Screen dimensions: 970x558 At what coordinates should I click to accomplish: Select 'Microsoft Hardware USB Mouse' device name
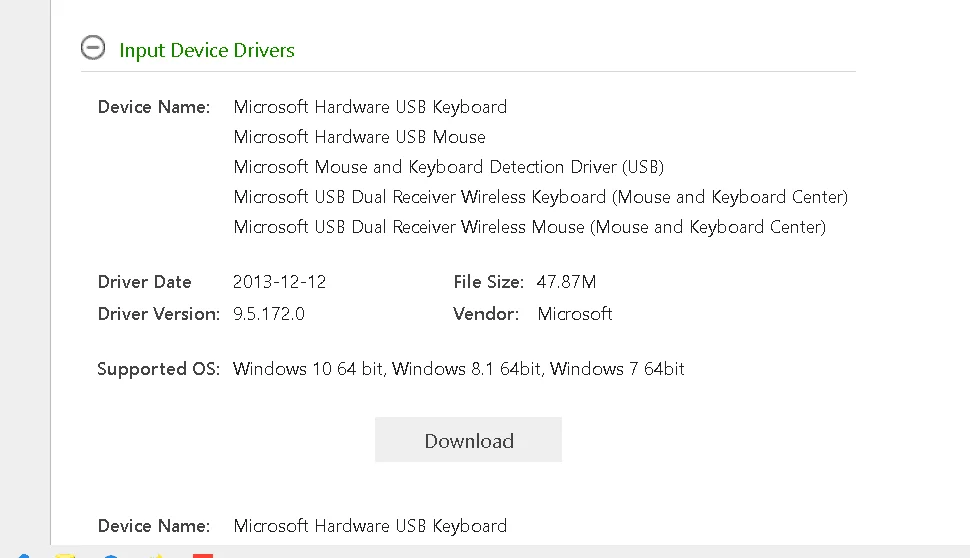pos(359,137)
